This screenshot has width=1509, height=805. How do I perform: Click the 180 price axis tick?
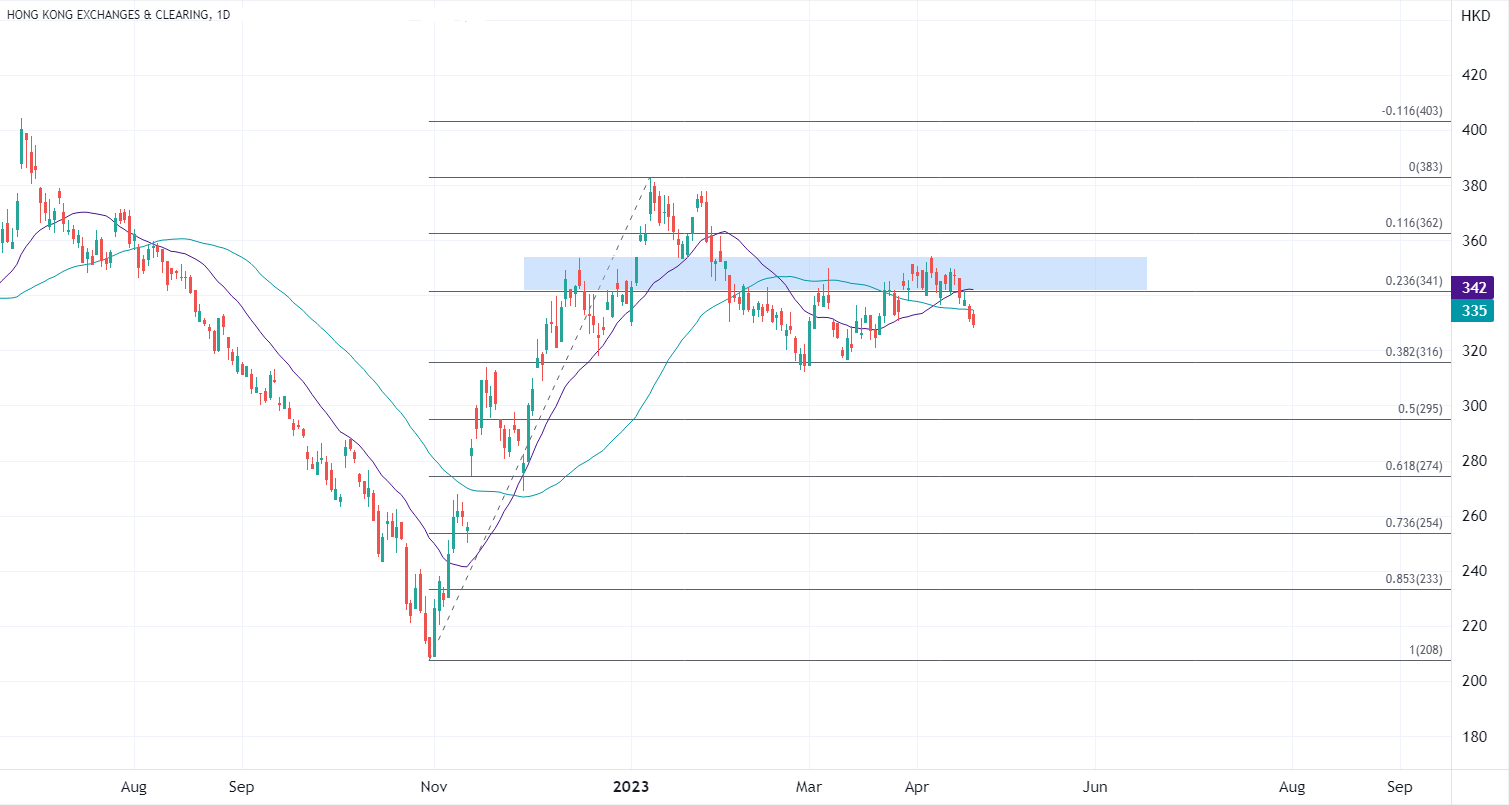pos(1474,736)
